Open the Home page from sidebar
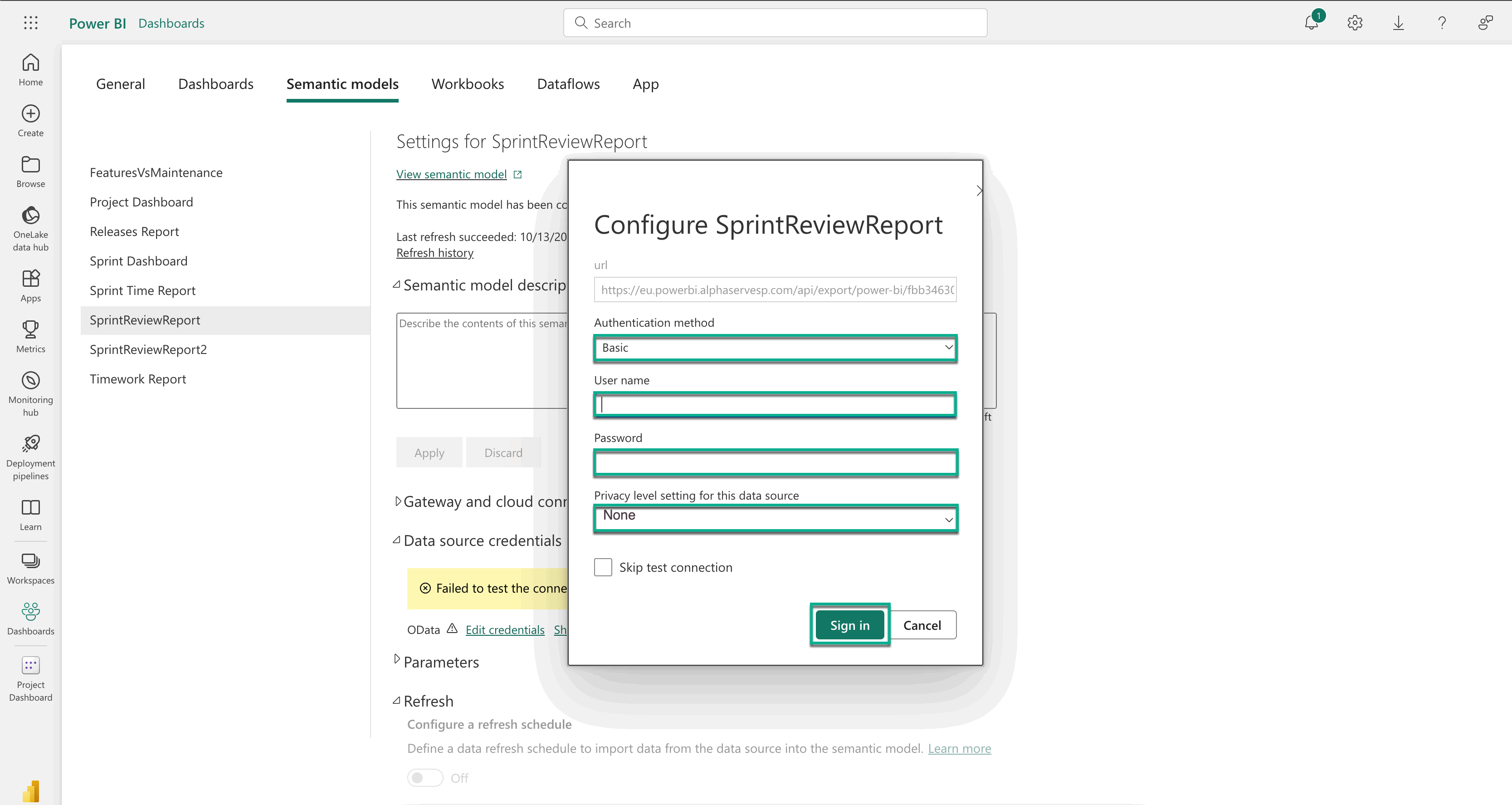Viewport: 1512px width, 805px height. (x=30, y=69)
